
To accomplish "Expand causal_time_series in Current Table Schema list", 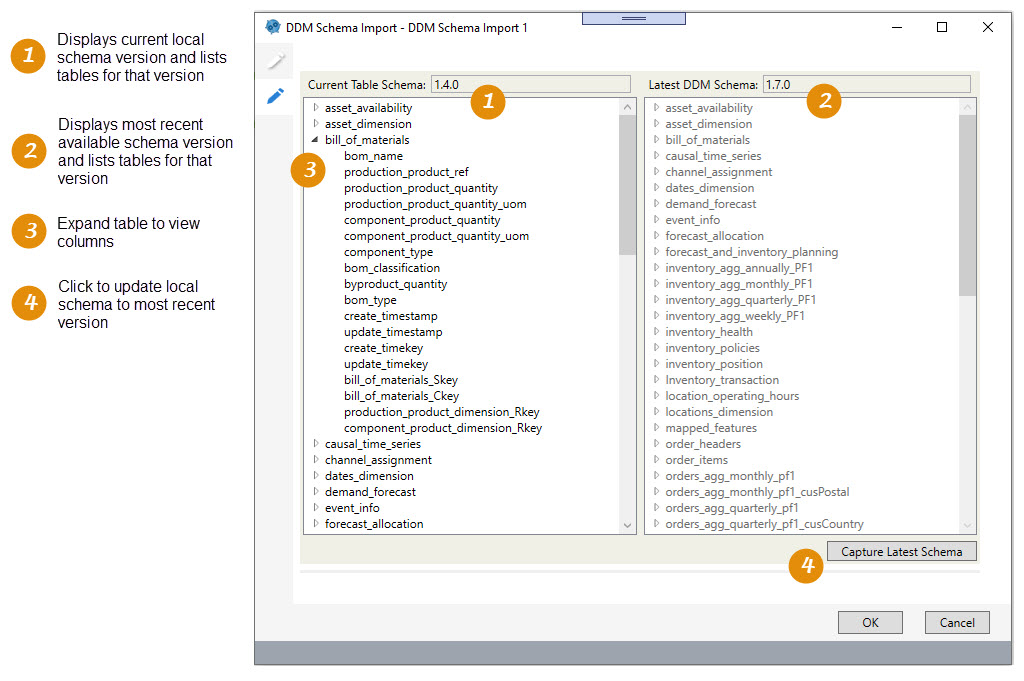I will [316, 443].
